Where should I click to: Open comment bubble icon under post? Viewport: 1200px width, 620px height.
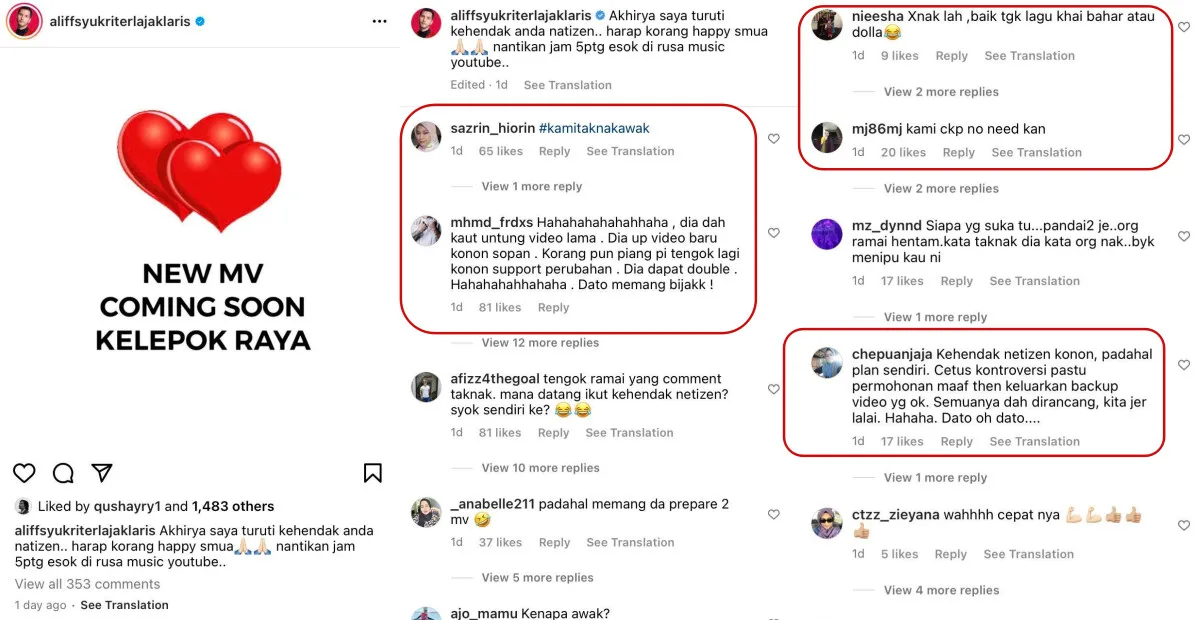pos(63,473)
